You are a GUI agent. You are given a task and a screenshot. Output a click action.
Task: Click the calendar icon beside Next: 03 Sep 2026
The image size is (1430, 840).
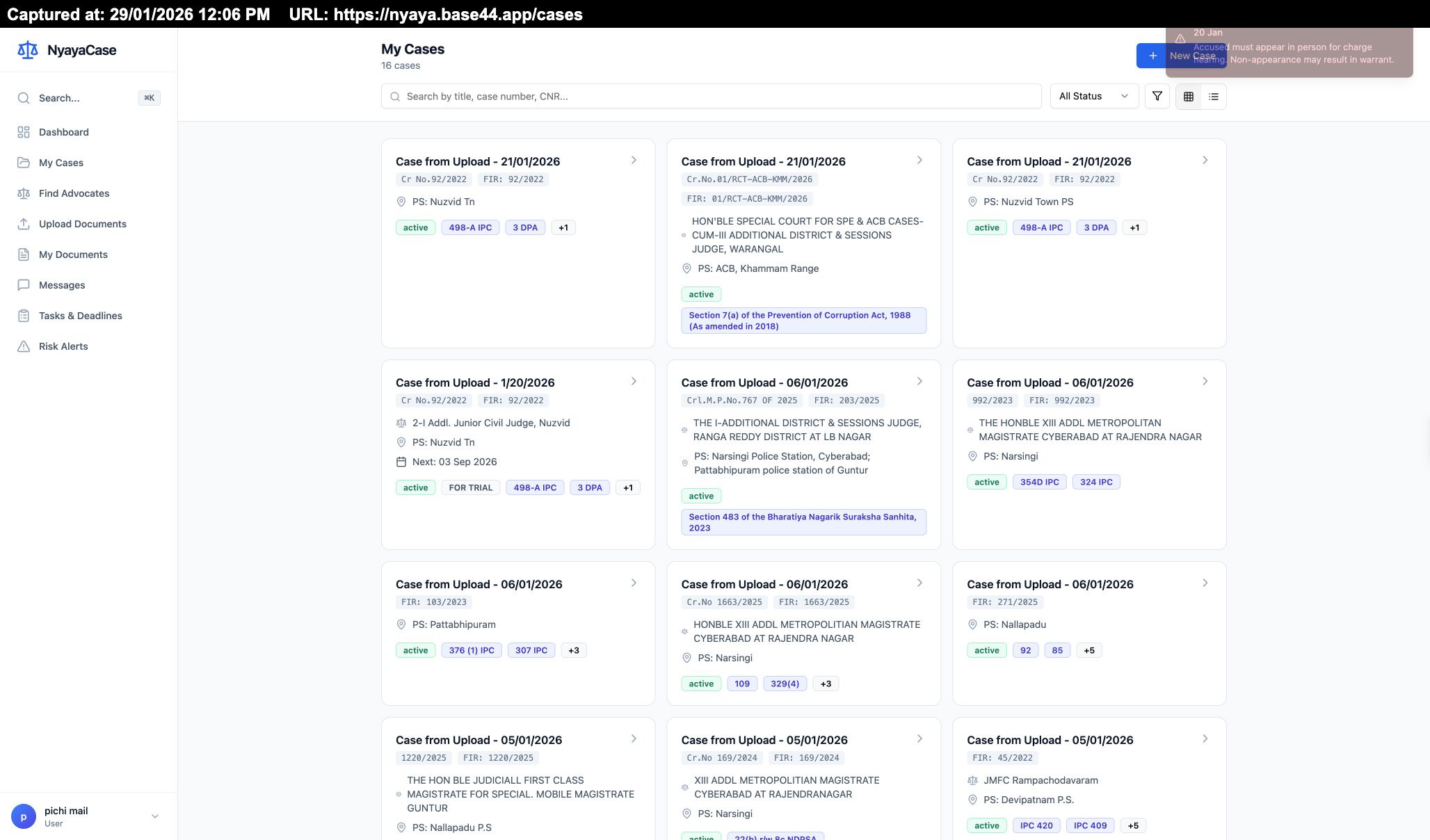coord(401,462)
